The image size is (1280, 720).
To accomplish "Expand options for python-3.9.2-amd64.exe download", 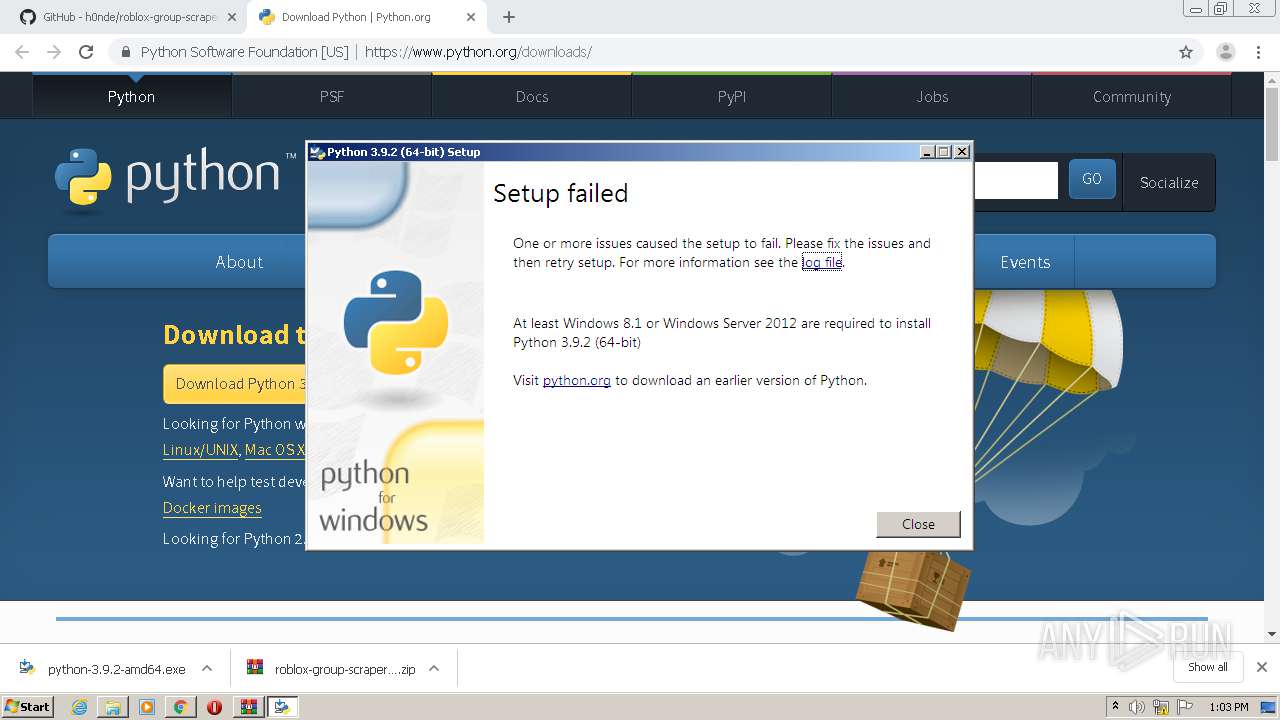I will 207,669.
